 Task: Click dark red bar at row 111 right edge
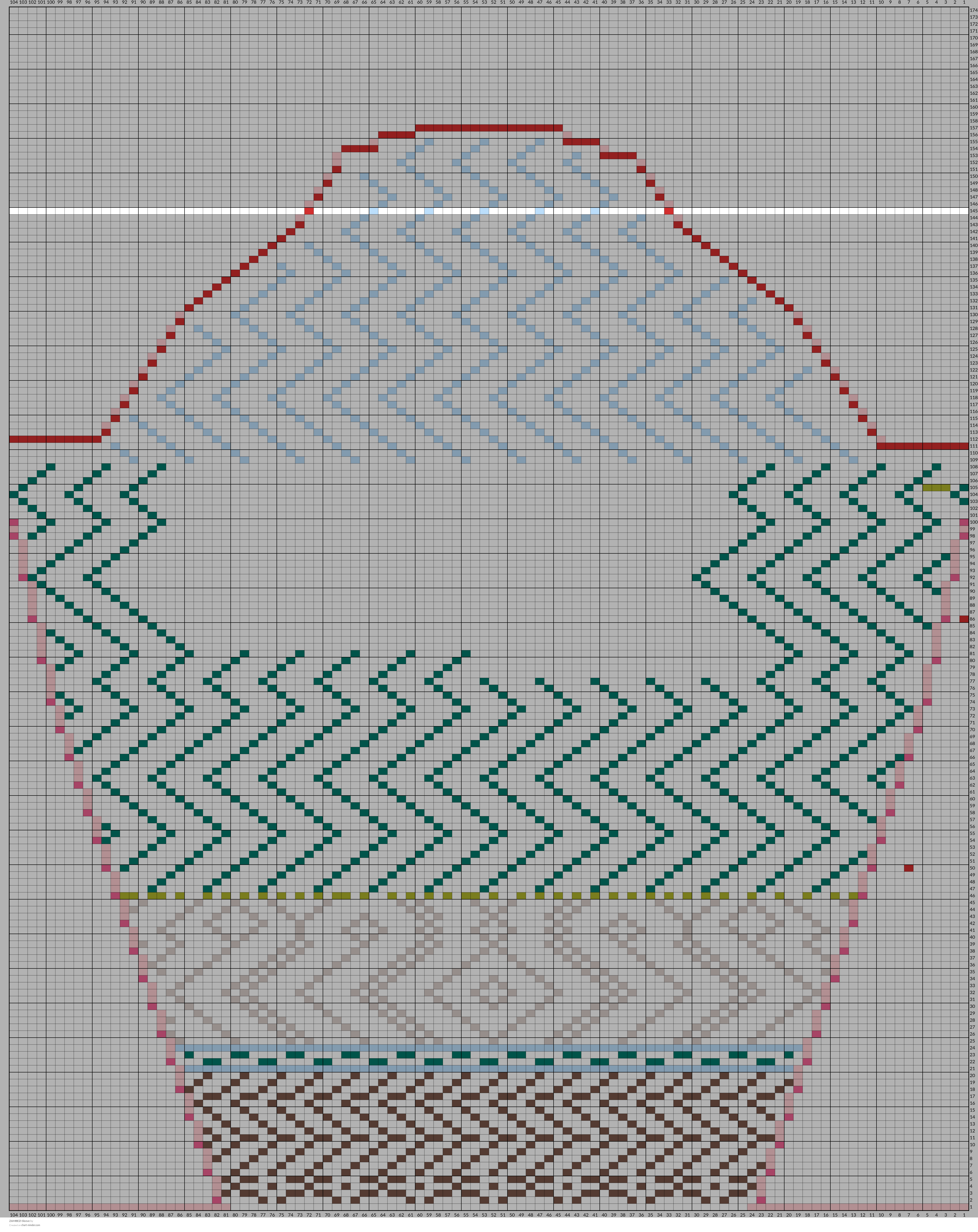coord(923,446)
